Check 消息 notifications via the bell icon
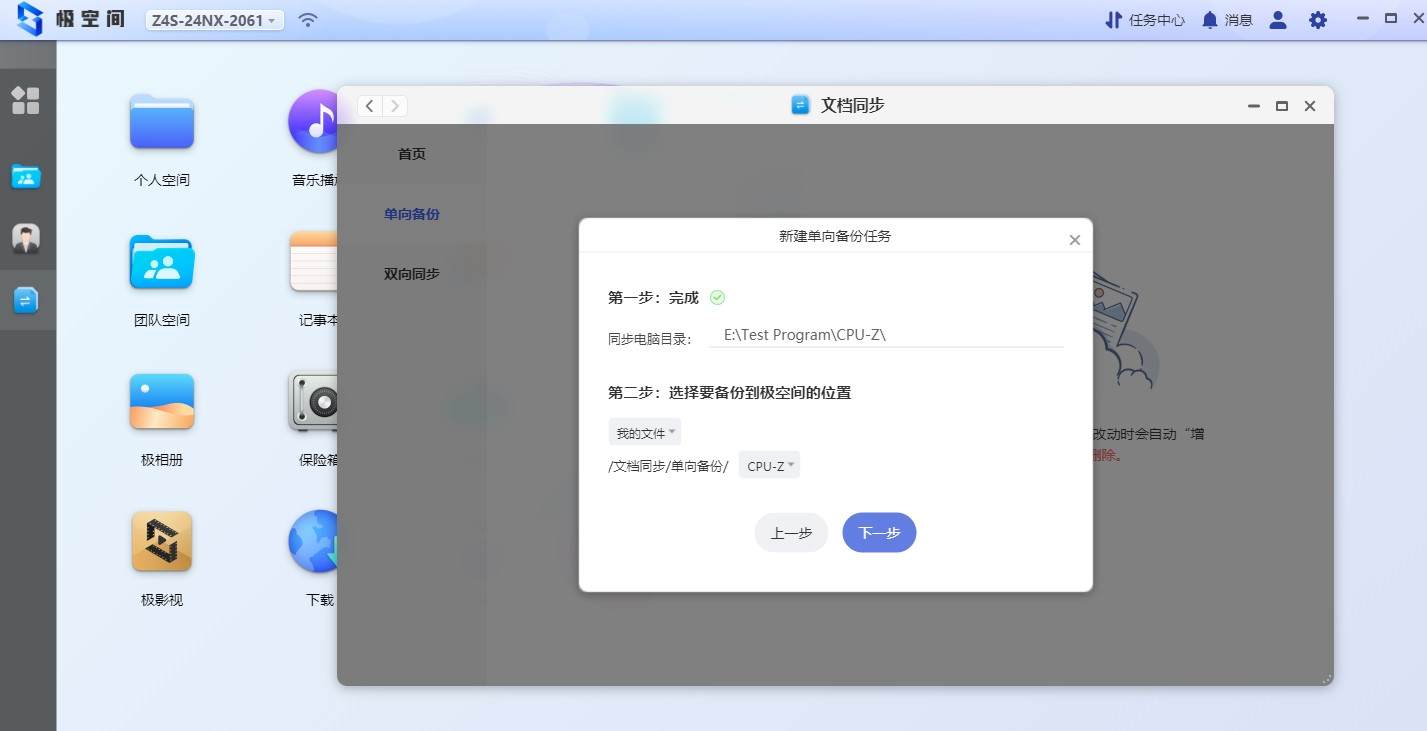The height and width of the screenshot is (731, 1427). click(x=1226, y=19)
